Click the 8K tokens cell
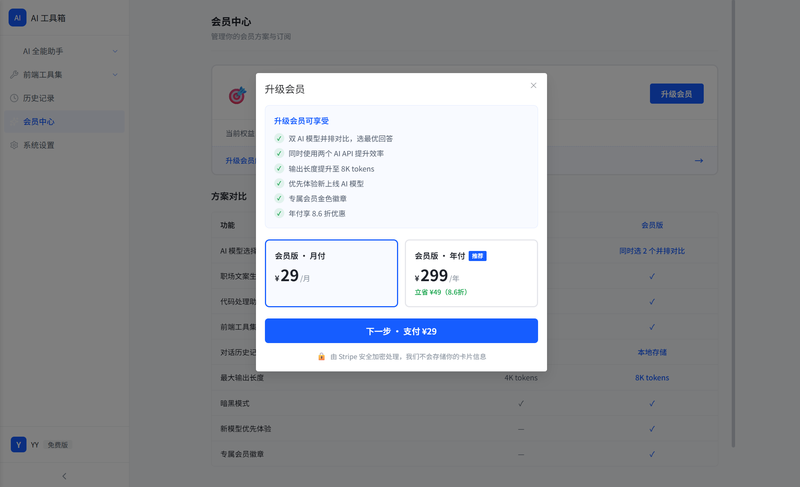800x487 pixels. 652,378
